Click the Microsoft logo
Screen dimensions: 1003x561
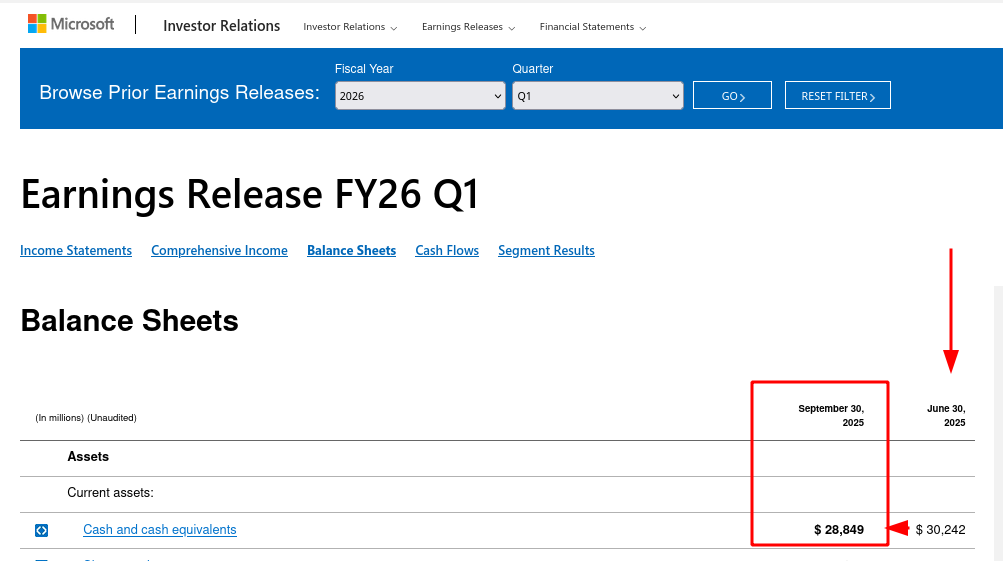[71, 24]
